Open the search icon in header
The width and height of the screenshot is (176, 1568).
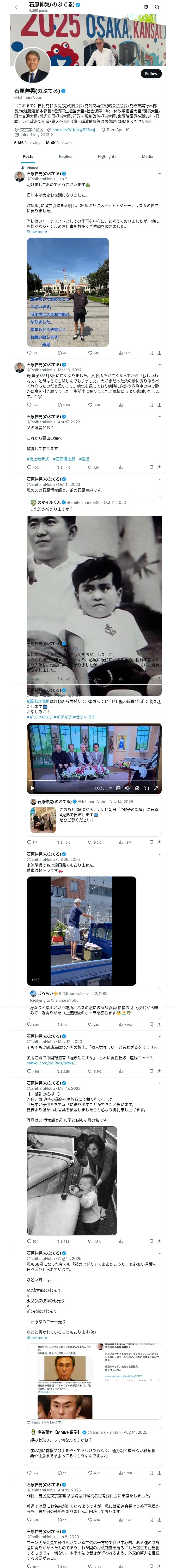point(157,7)
